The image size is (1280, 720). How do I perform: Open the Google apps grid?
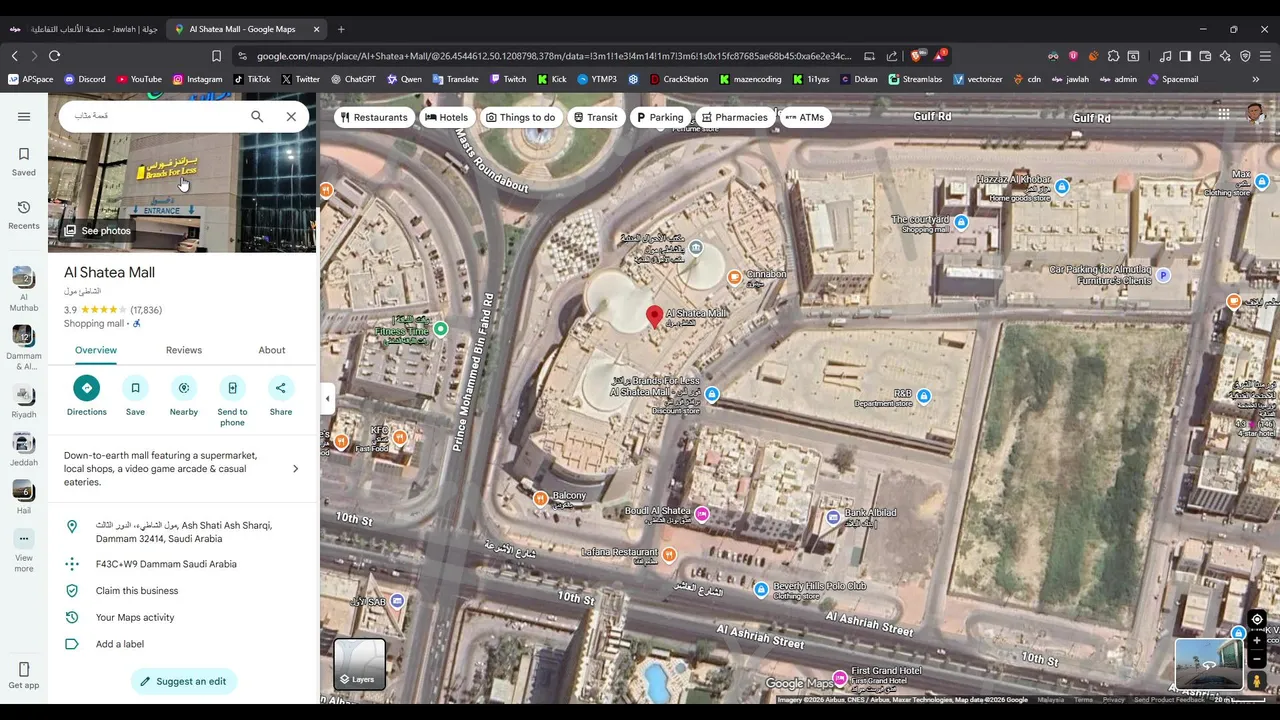[1224, 114]
